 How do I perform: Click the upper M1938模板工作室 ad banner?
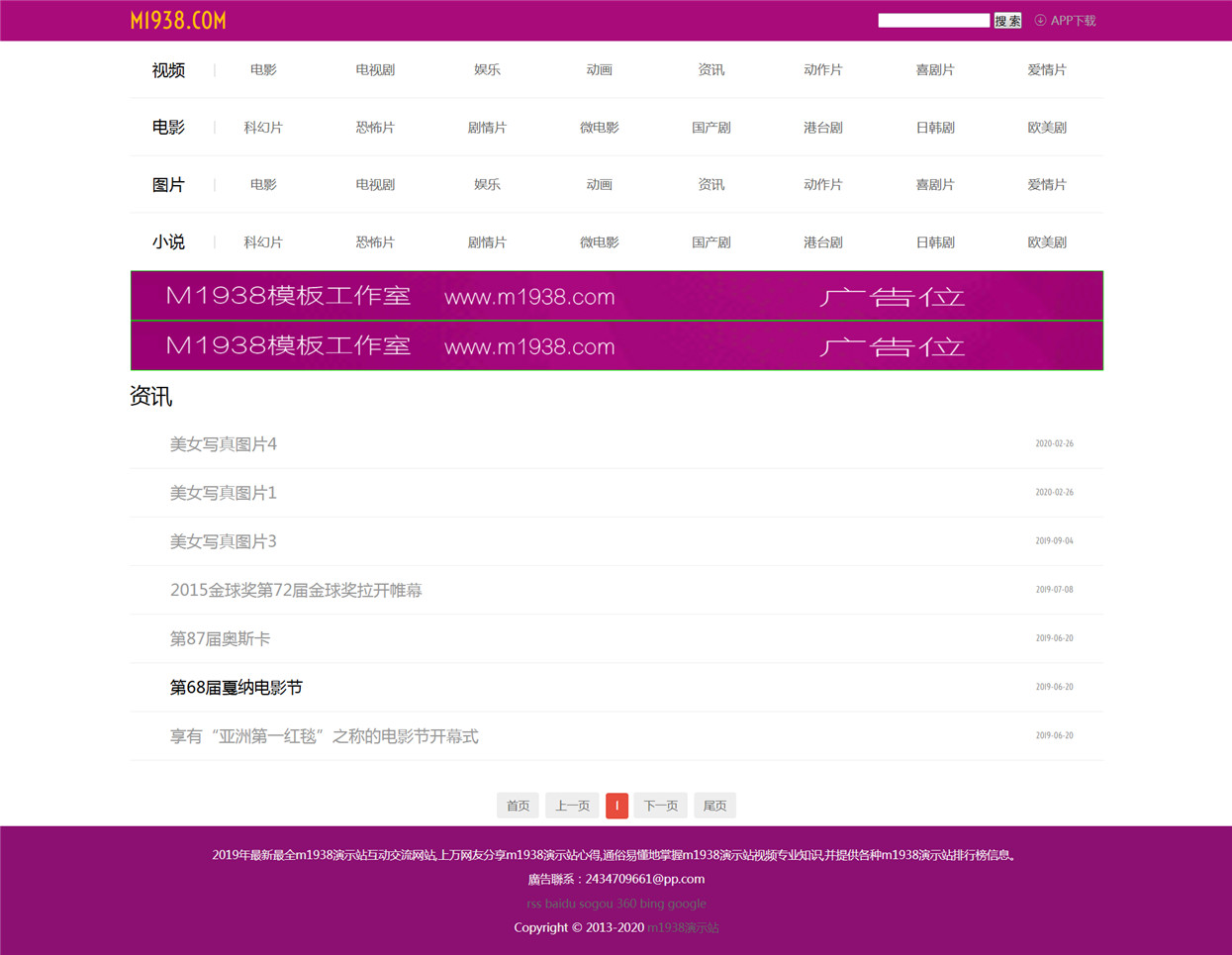coord(616,296)
